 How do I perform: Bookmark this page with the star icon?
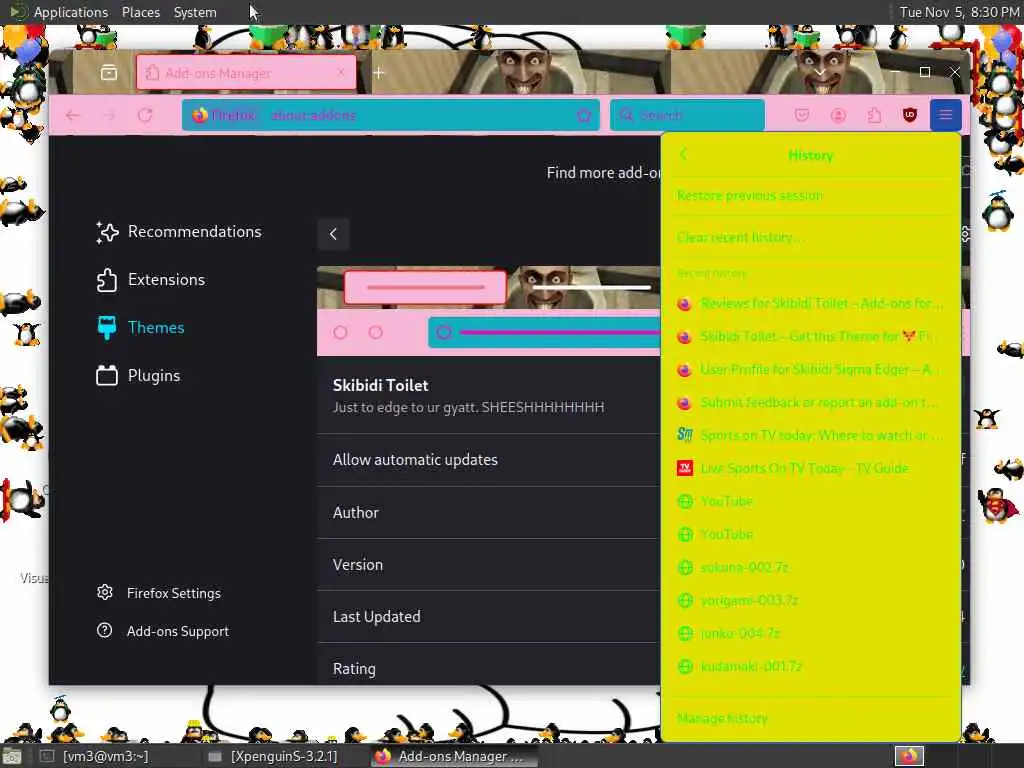tap(584, 116)
